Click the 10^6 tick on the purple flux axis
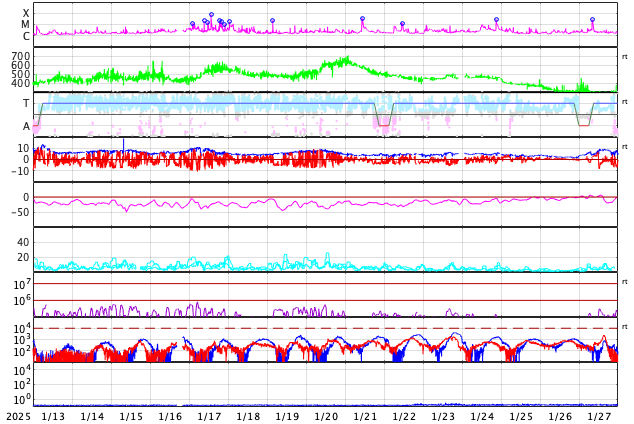634x424 pixels. tap(22, 300)
